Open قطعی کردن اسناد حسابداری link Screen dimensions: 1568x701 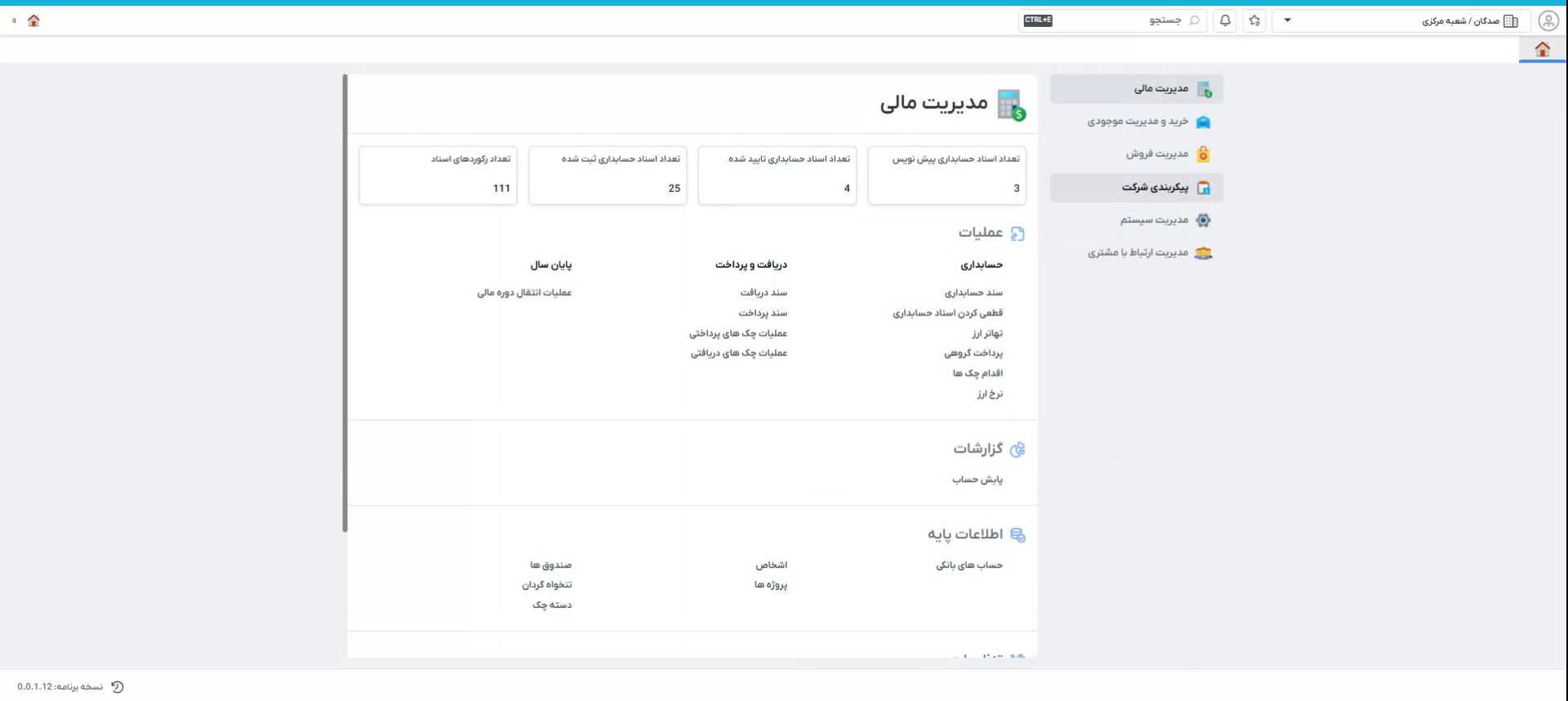coord(947,313)
